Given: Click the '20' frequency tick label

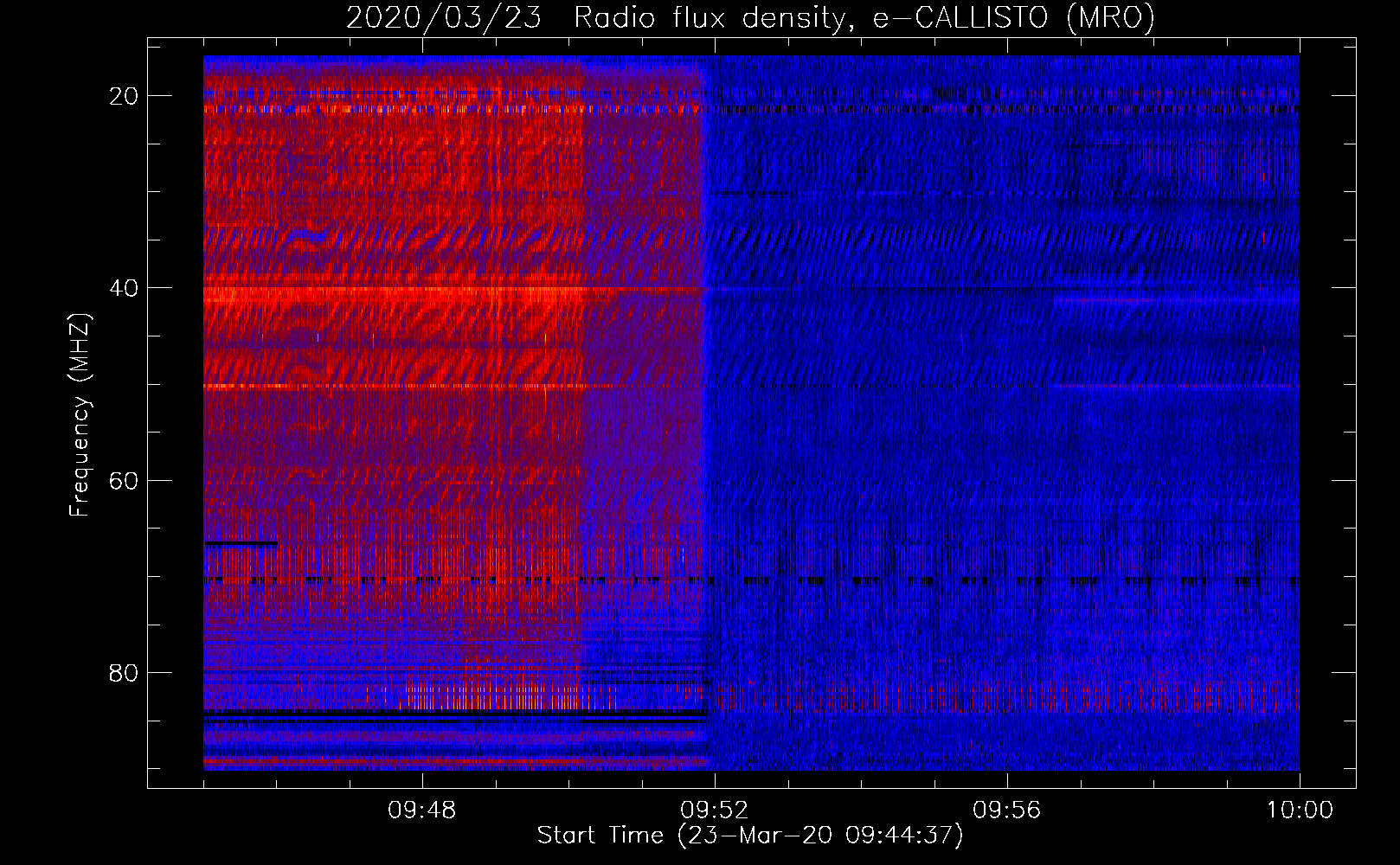Looking at the screenshot, I should [124, 96].
